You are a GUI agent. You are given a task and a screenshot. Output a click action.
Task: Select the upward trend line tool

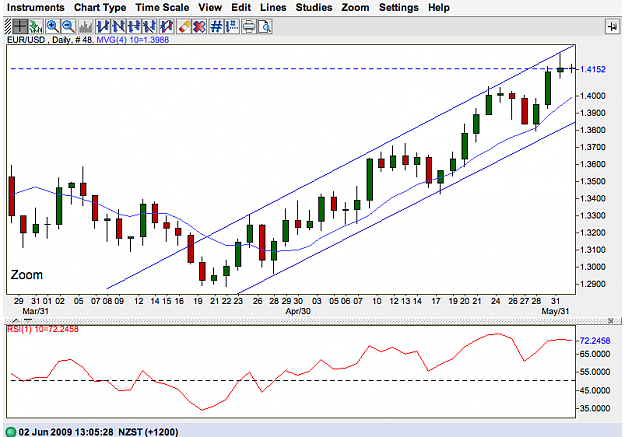[x=103, y=27]
